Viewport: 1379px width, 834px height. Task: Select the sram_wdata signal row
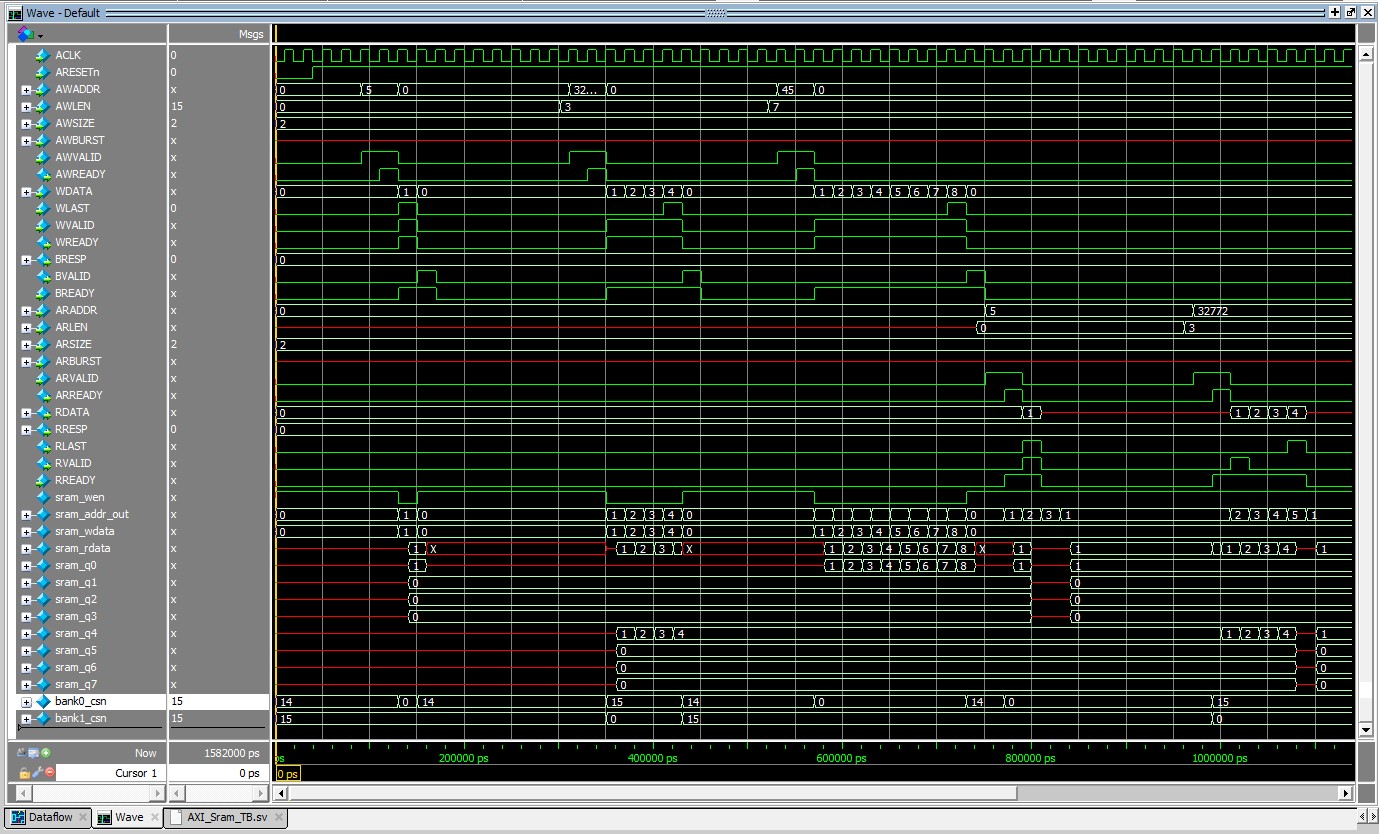pos(93,531)
